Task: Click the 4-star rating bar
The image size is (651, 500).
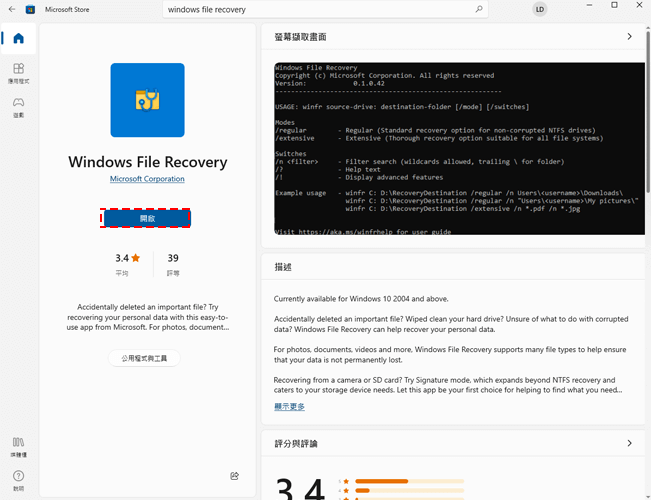Action: point(409,490)
